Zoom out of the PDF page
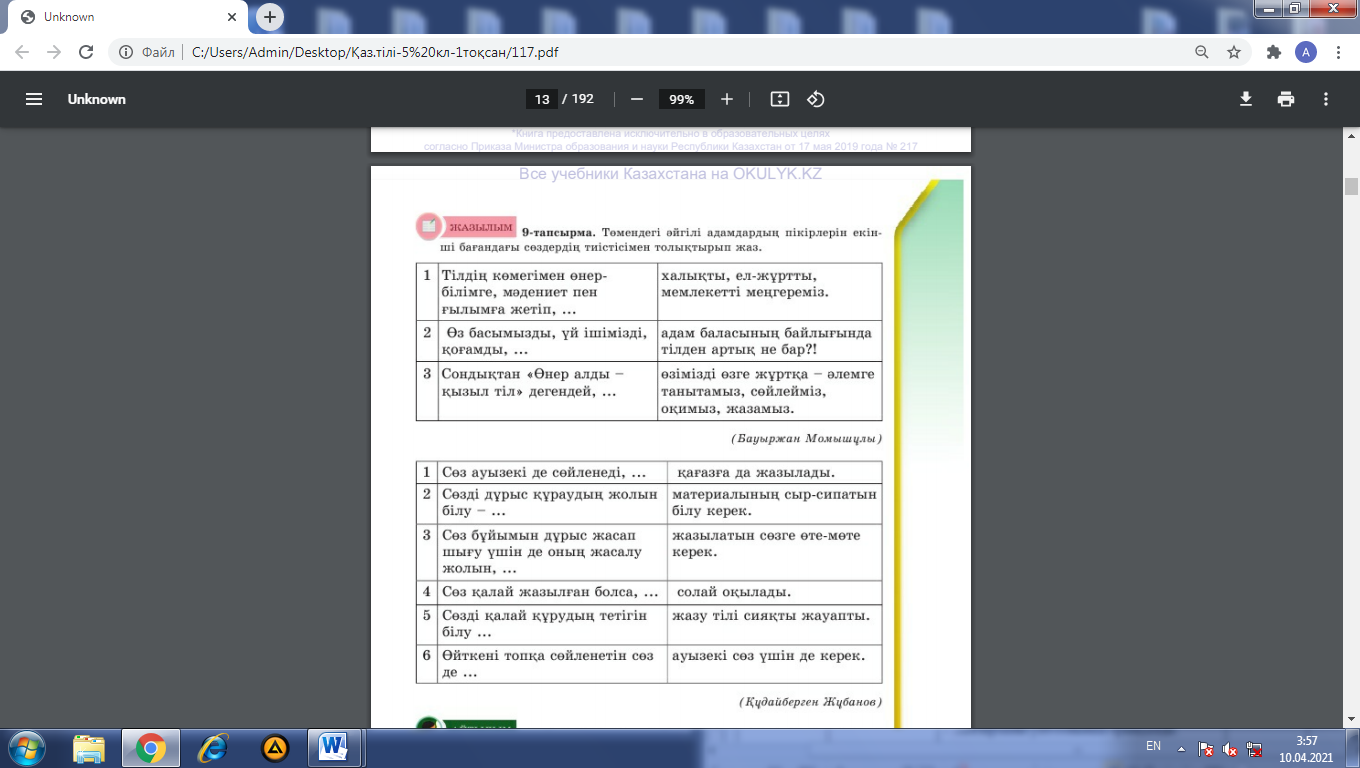Viewport: 1360px width, 768px height. coord(637,99)
